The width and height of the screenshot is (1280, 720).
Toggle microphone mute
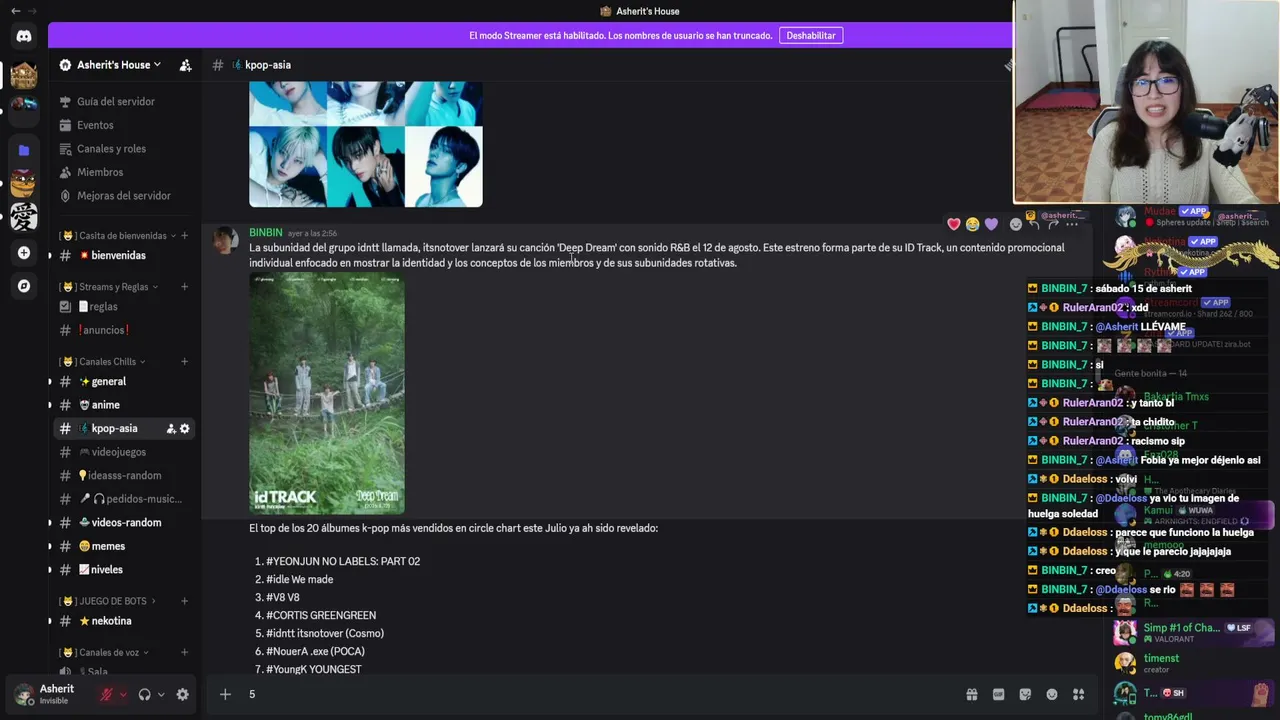point(106,695)
